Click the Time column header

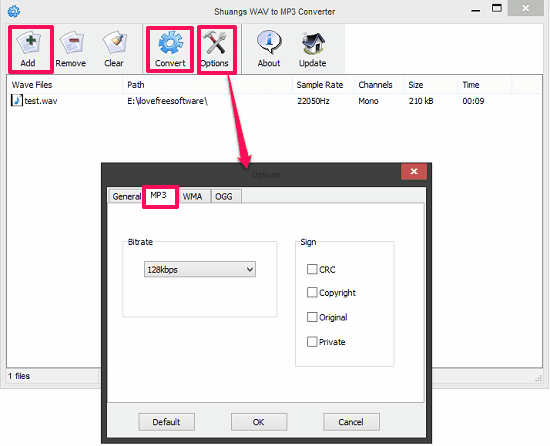pos(485,85)
